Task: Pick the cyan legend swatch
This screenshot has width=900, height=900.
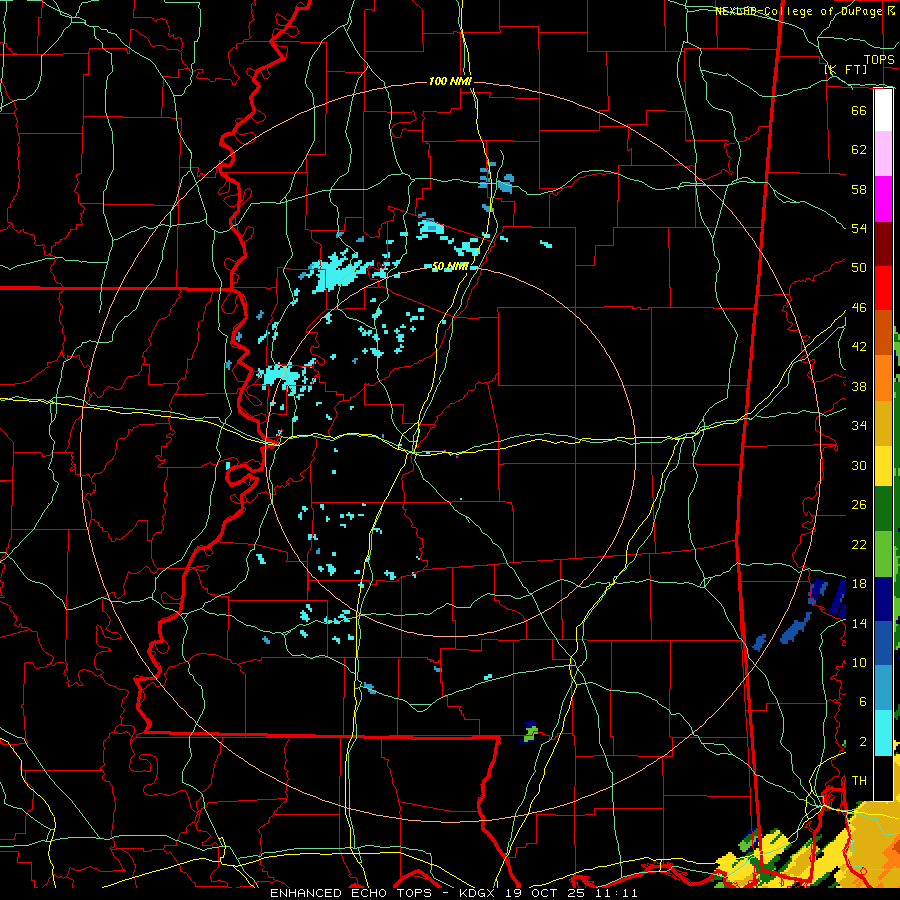Action: [883, 732]
